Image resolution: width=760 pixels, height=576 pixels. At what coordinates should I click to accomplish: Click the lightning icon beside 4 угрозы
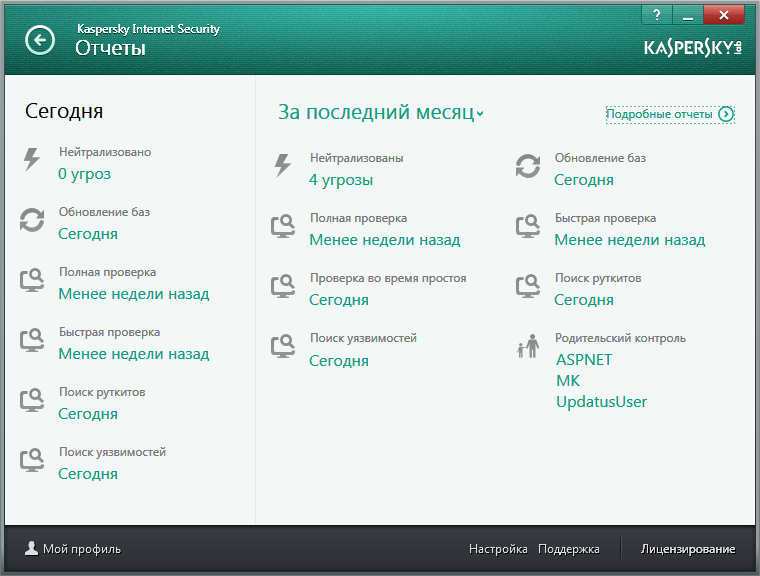283,165
